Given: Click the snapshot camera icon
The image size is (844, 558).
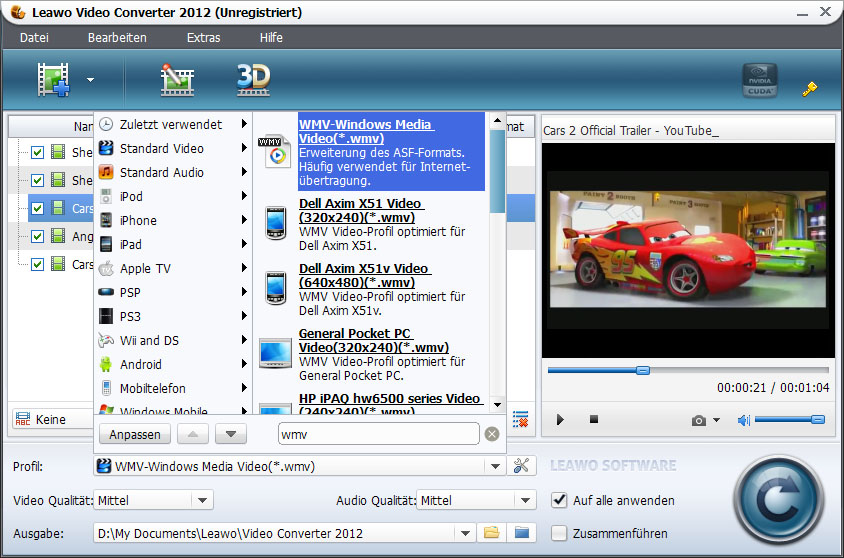Looking at the screenshot, I should click(x=699, y=420).
